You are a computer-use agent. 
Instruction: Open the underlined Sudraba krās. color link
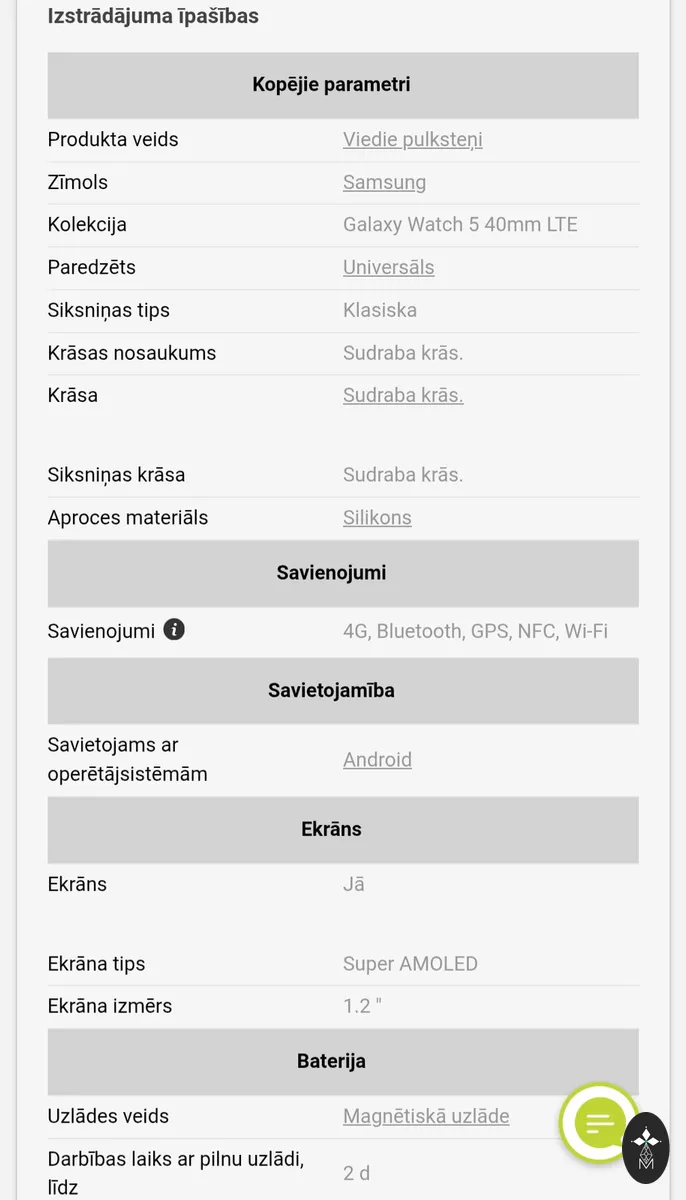tap(403, 395)
